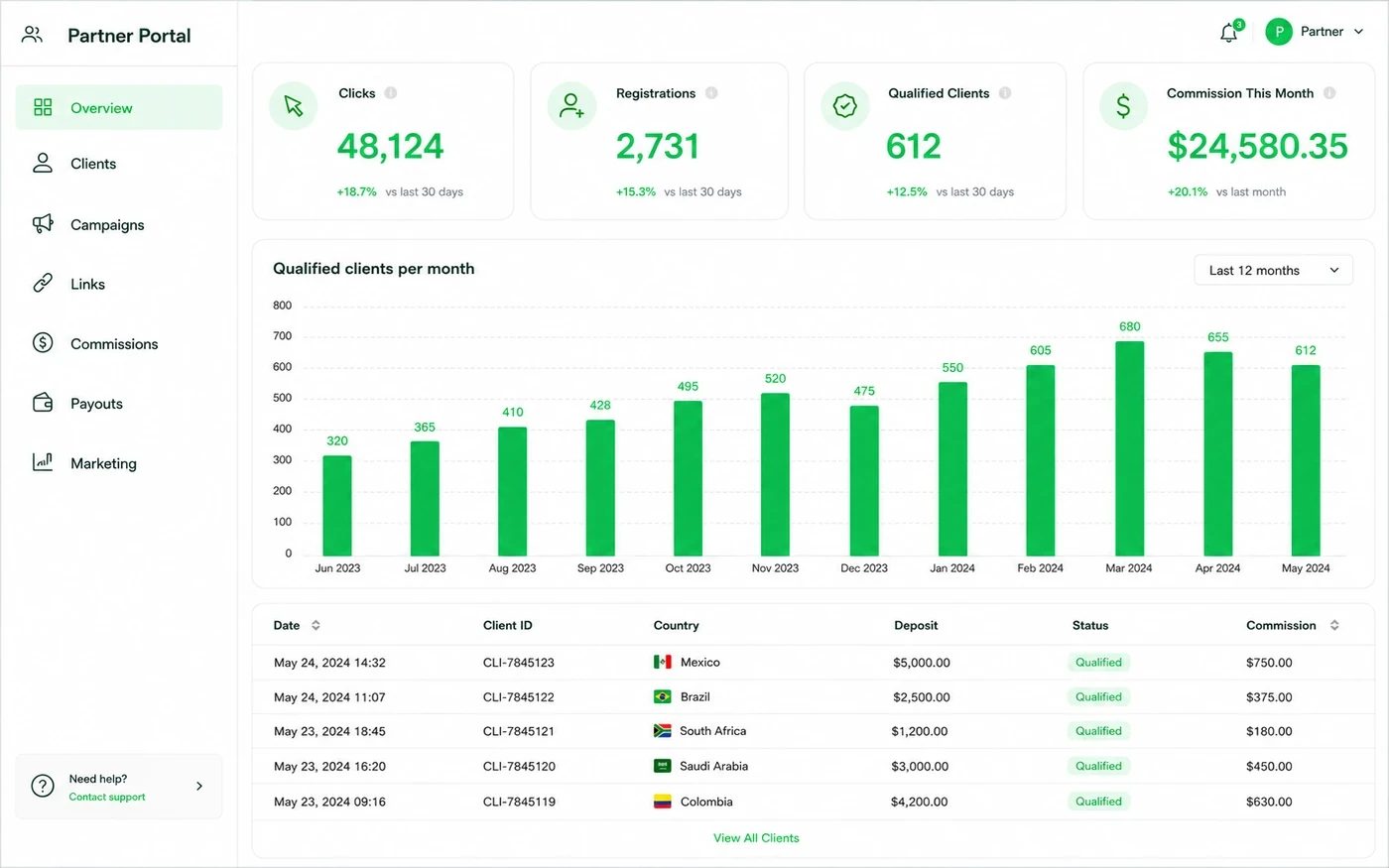The height and width of the screenshot is (868, 1389).
Task: Click the Commissions dollar-circle icon
Action: pyautogui.click(x=43, y=342)
